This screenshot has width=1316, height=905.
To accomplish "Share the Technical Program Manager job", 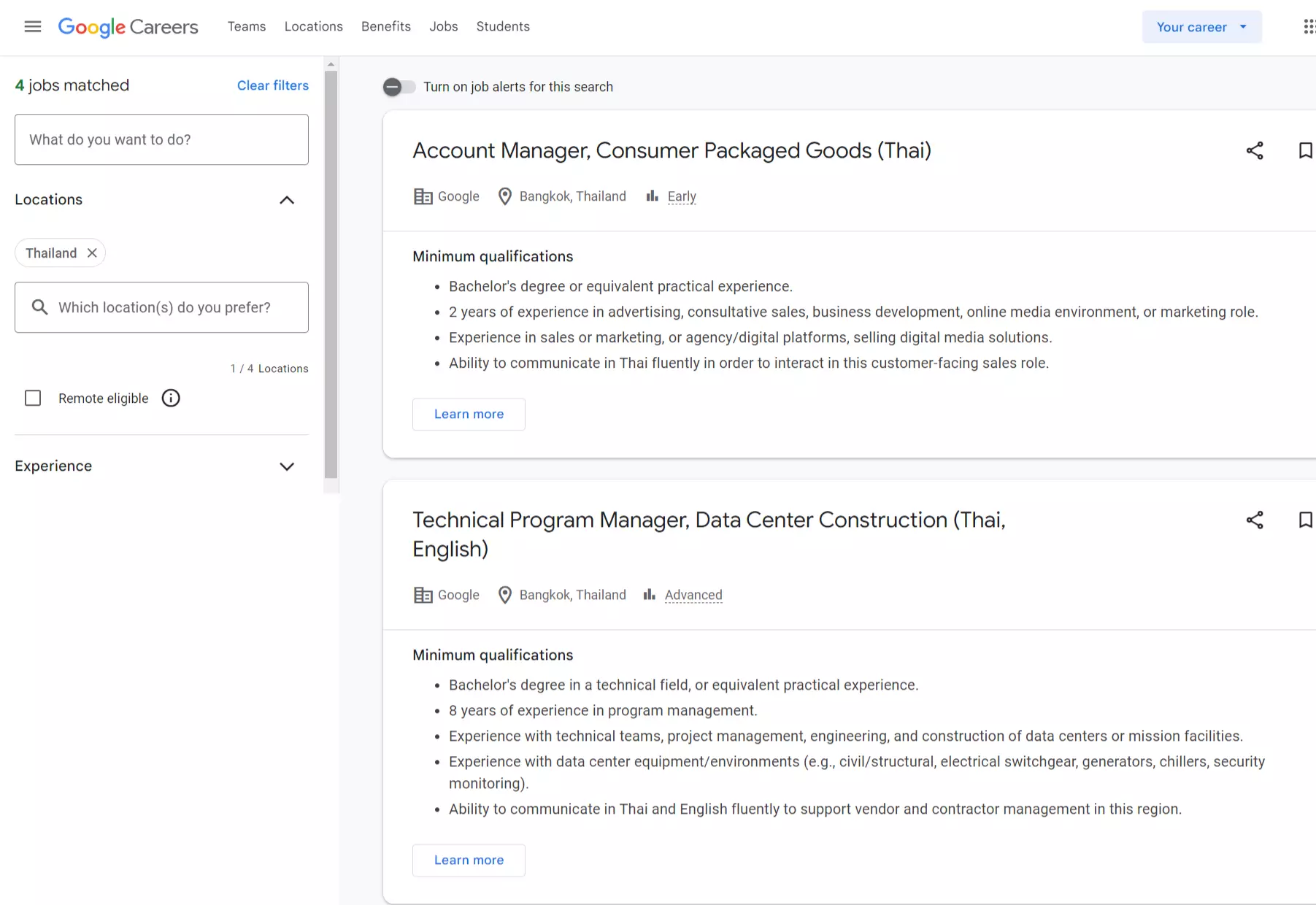I will (1255, 520).
